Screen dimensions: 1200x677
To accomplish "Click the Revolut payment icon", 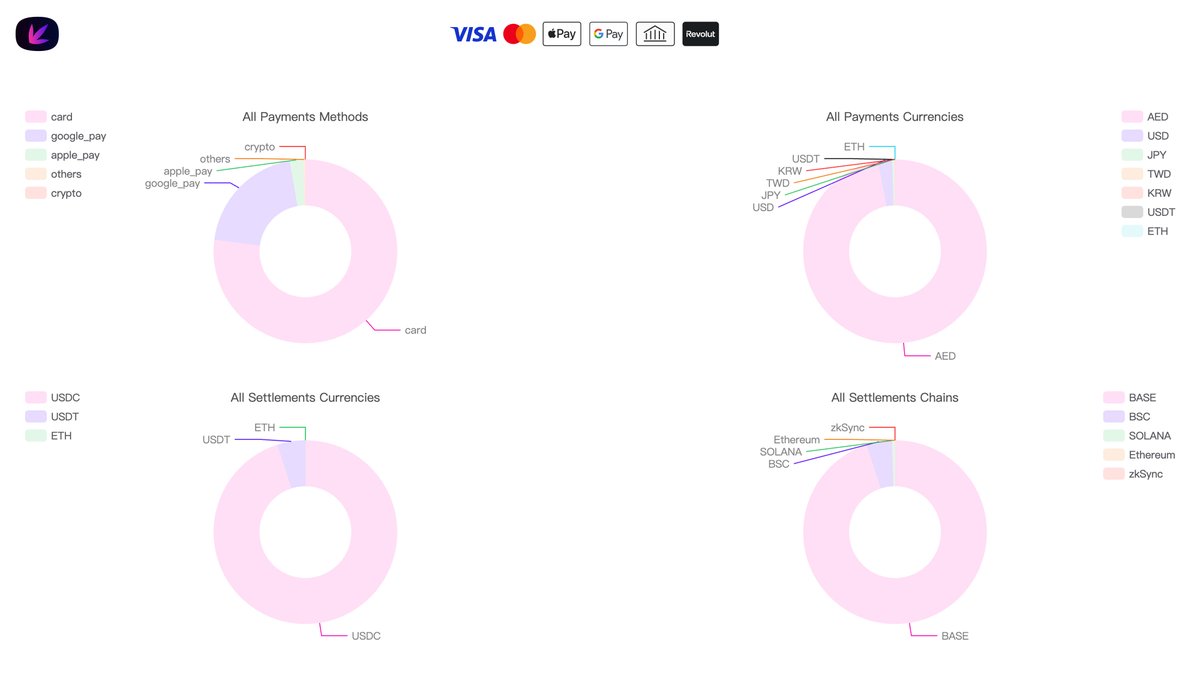I will click(x=700, y=34).
